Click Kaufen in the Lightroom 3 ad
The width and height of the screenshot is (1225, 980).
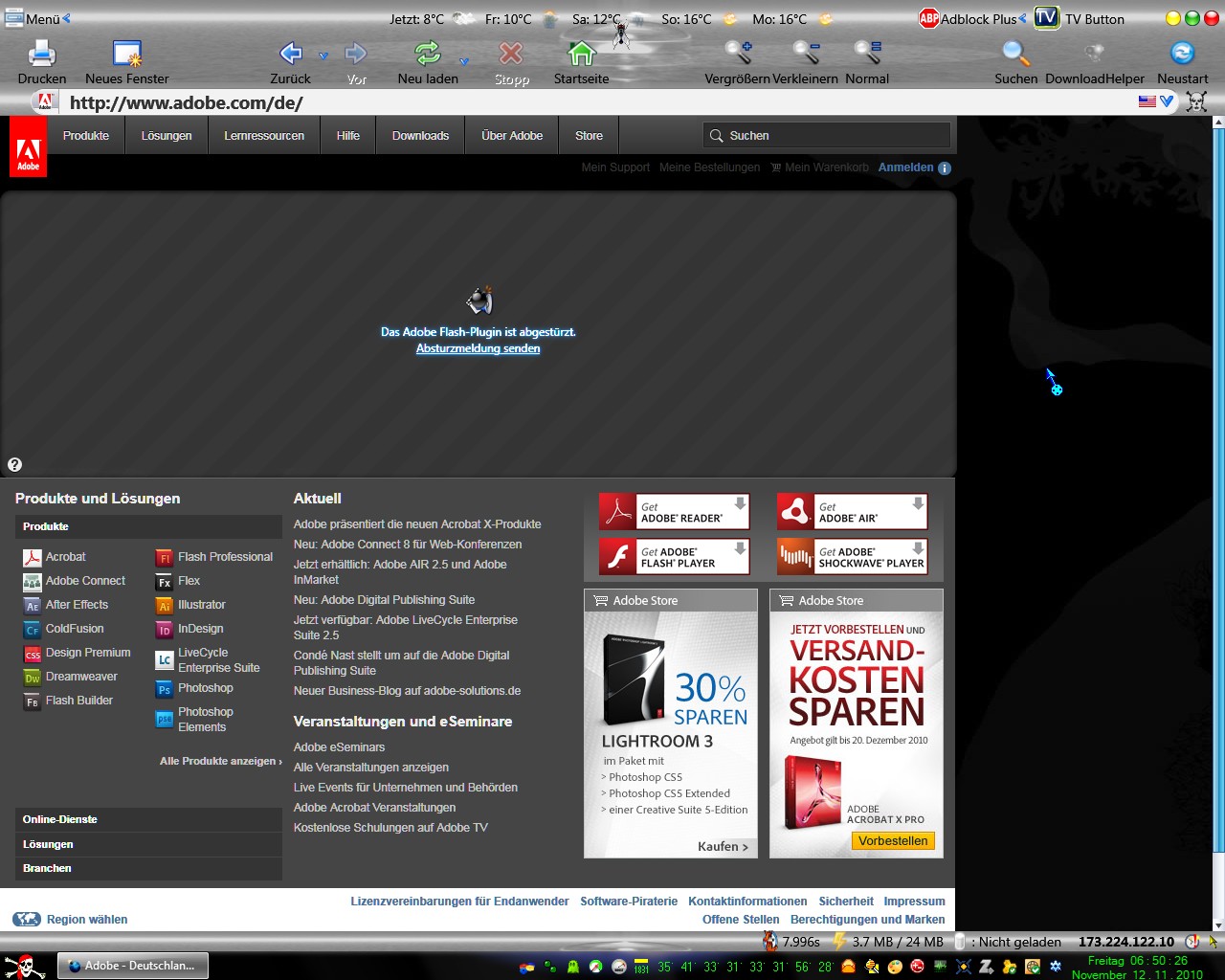coord(723,846)
